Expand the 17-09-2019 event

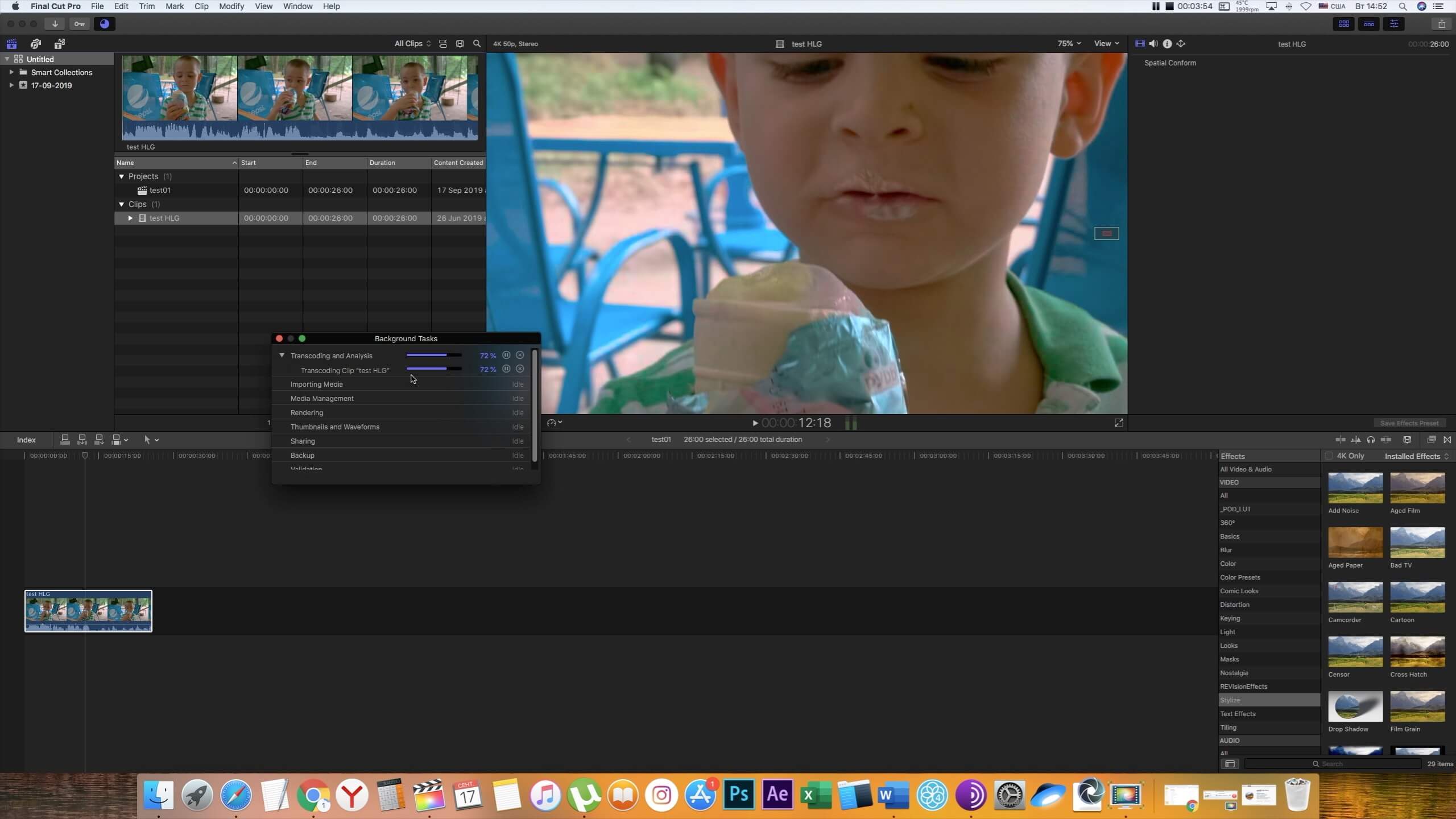11,85
